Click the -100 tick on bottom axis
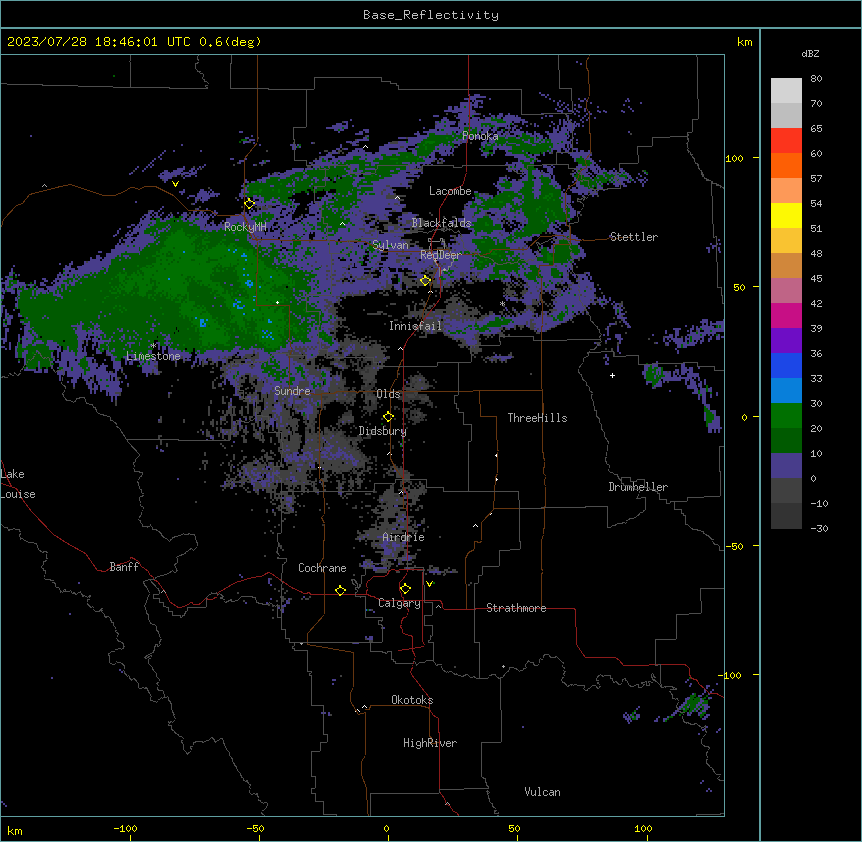 [125, 828]
